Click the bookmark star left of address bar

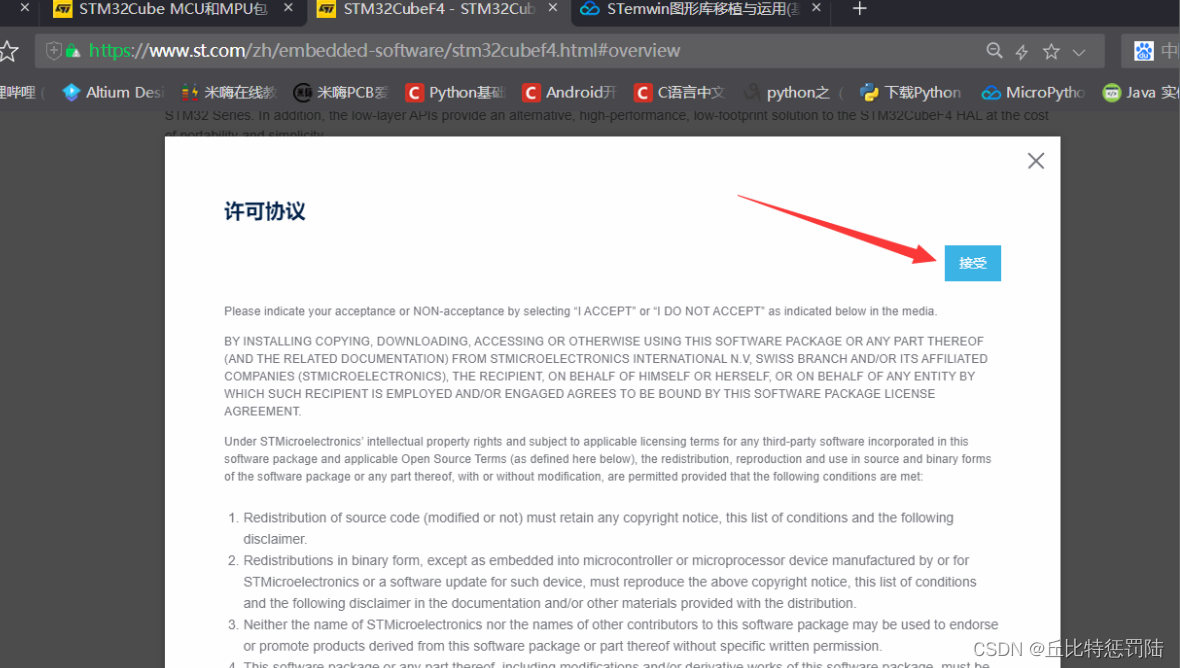coord(8,51)
